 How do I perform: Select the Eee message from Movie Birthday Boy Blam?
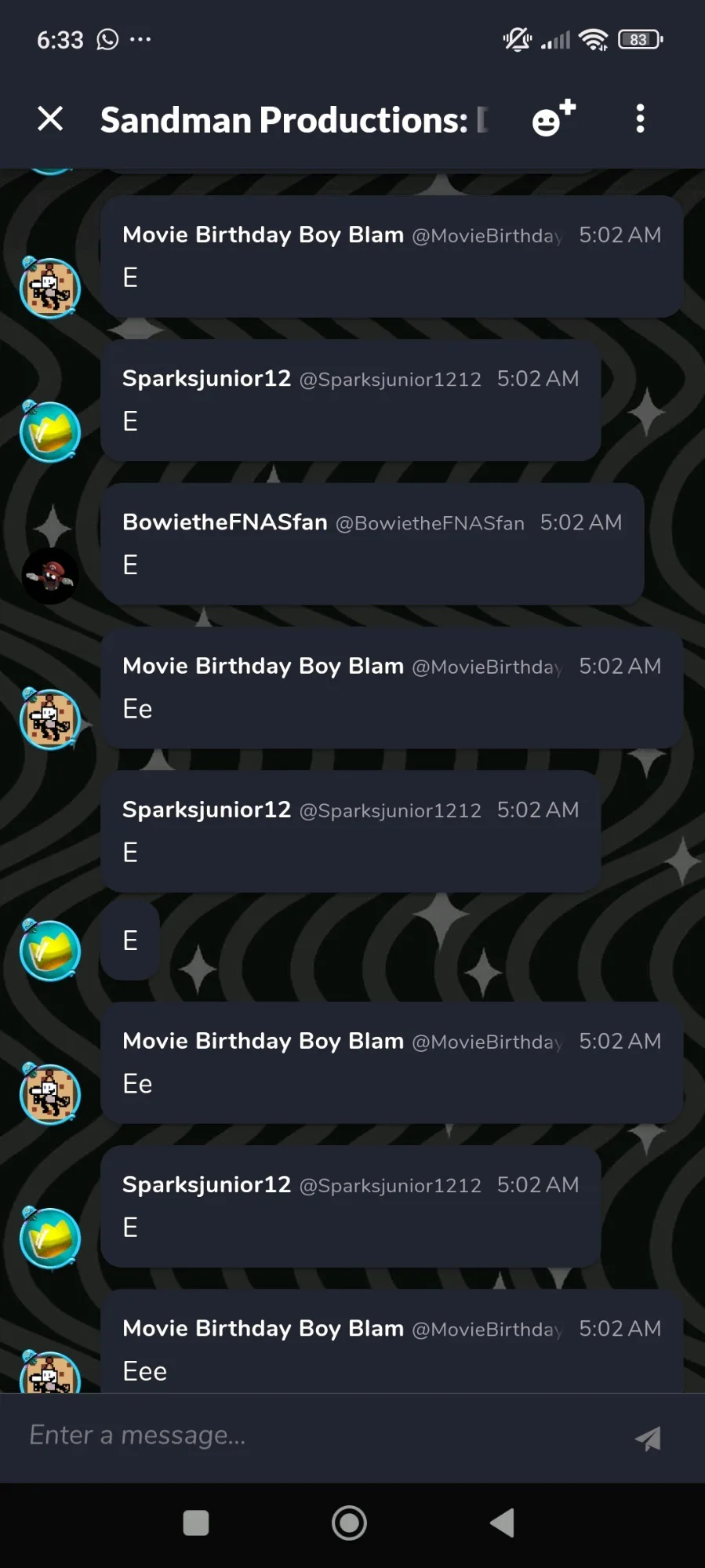click(x=145, y=1371)
